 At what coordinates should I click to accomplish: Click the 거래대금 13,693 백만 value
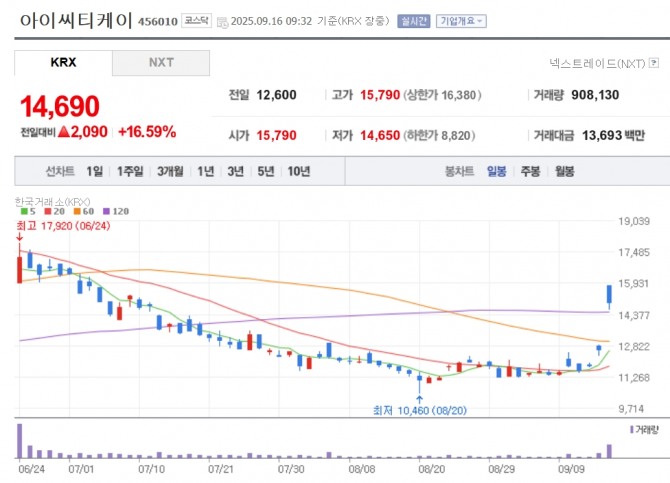pos(613,135)
